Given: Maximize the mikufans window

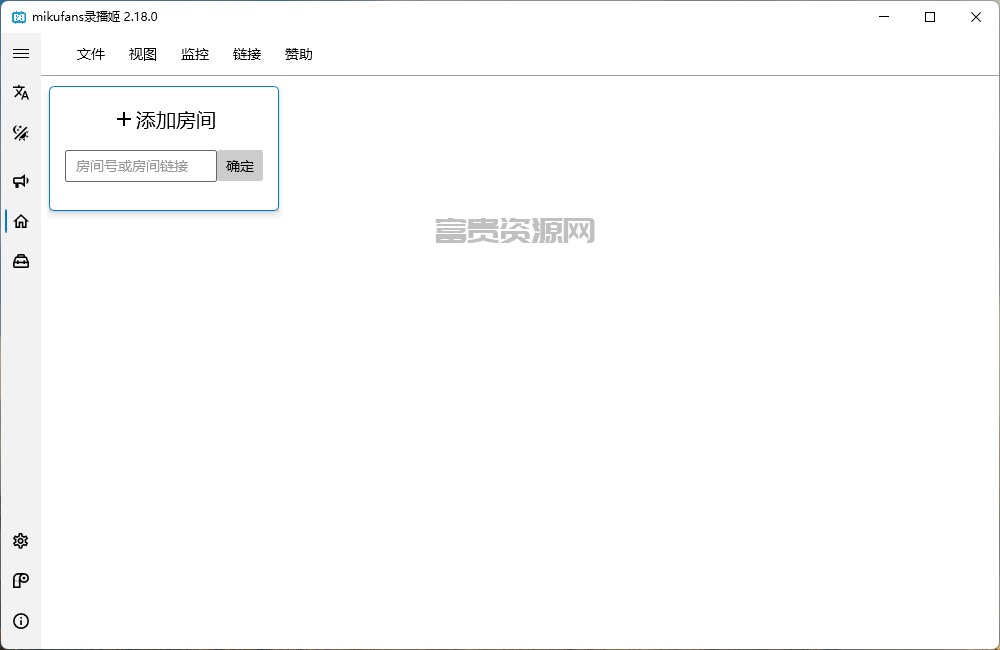Looking at the screenshot, I should (930, 17).
